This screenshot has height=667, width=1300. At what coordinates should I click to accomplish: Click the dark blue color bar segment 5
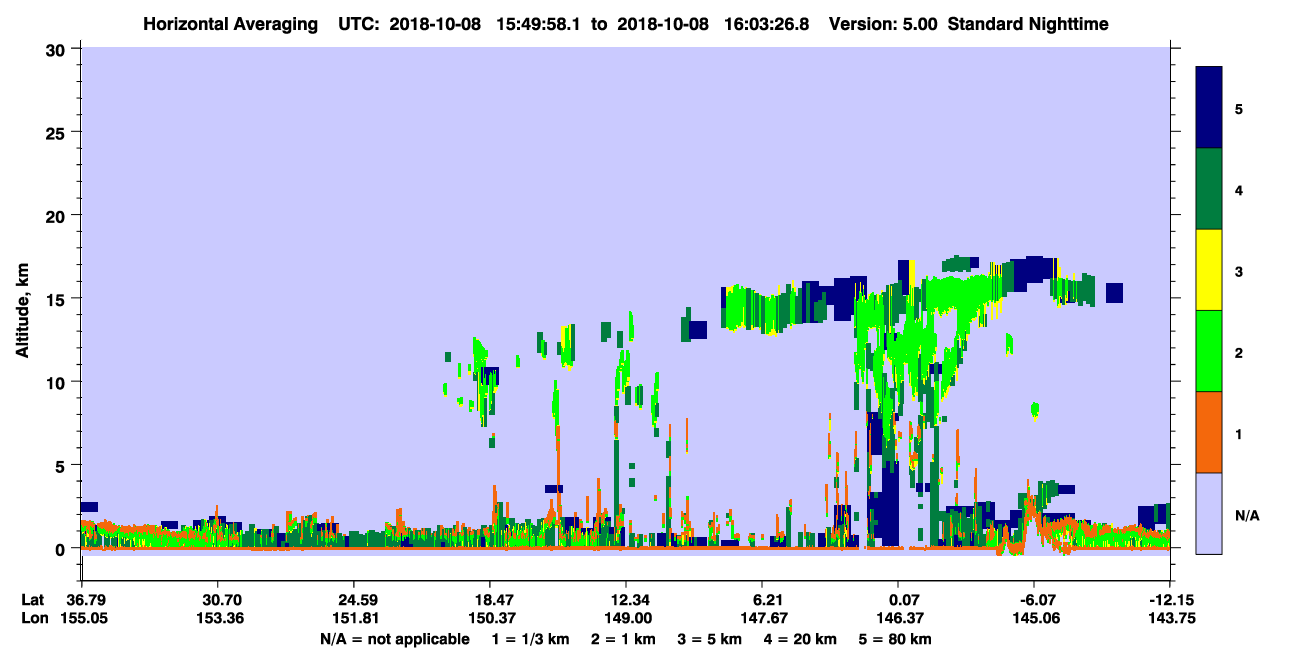(1209, 108)
